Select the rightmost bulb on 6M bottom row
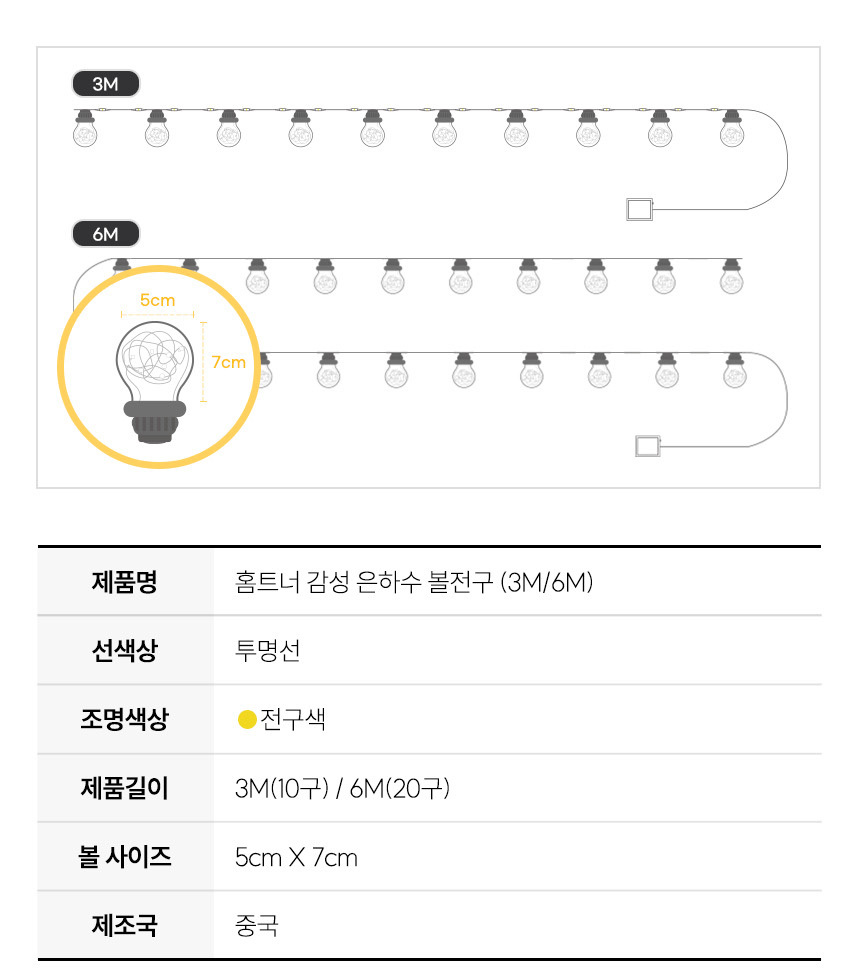Viewport: 860px width, 969px height. [735, 370]
